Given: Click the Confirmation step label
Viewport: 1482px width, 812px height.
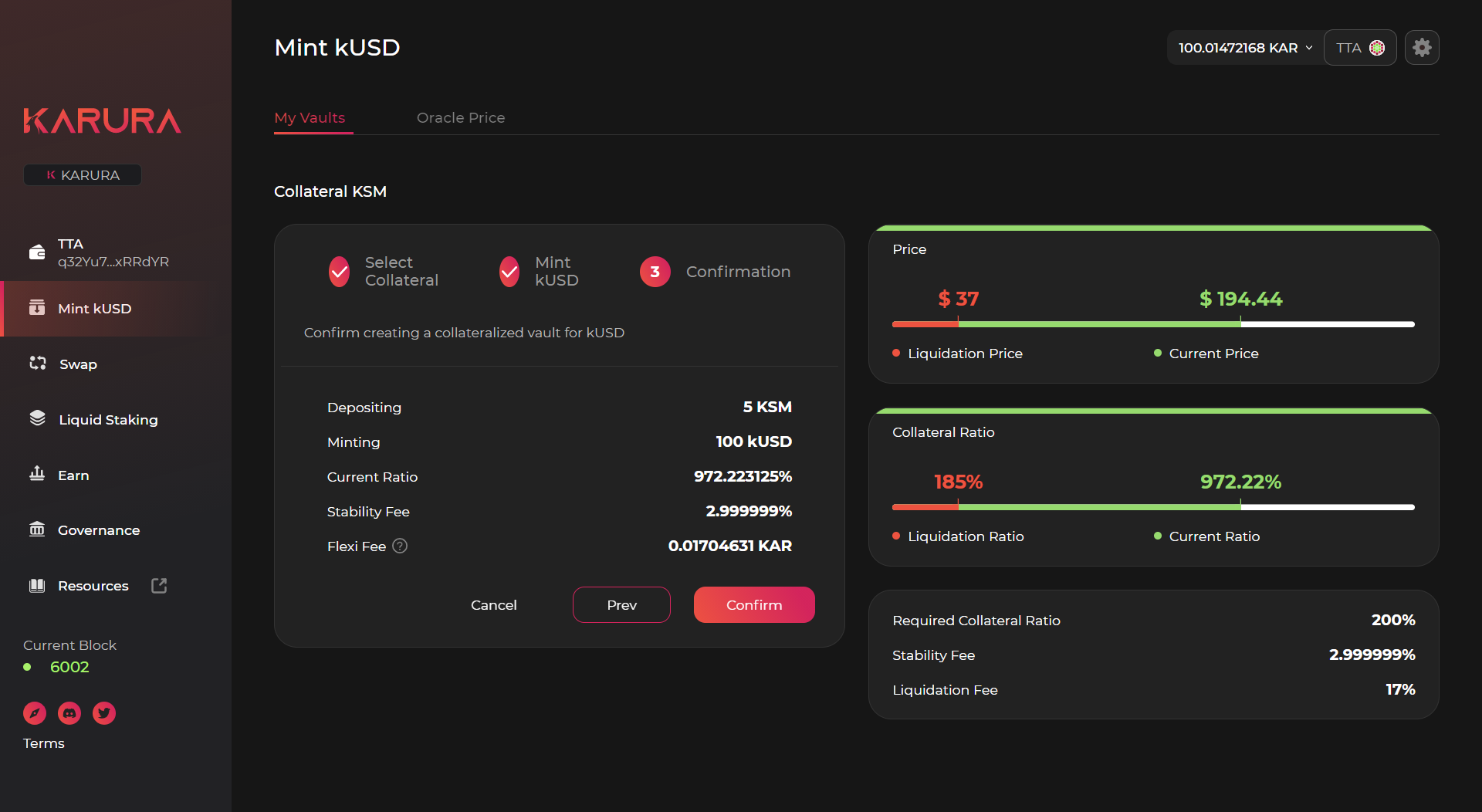Looking at the screenshot, I should click(x=738, y=272).
